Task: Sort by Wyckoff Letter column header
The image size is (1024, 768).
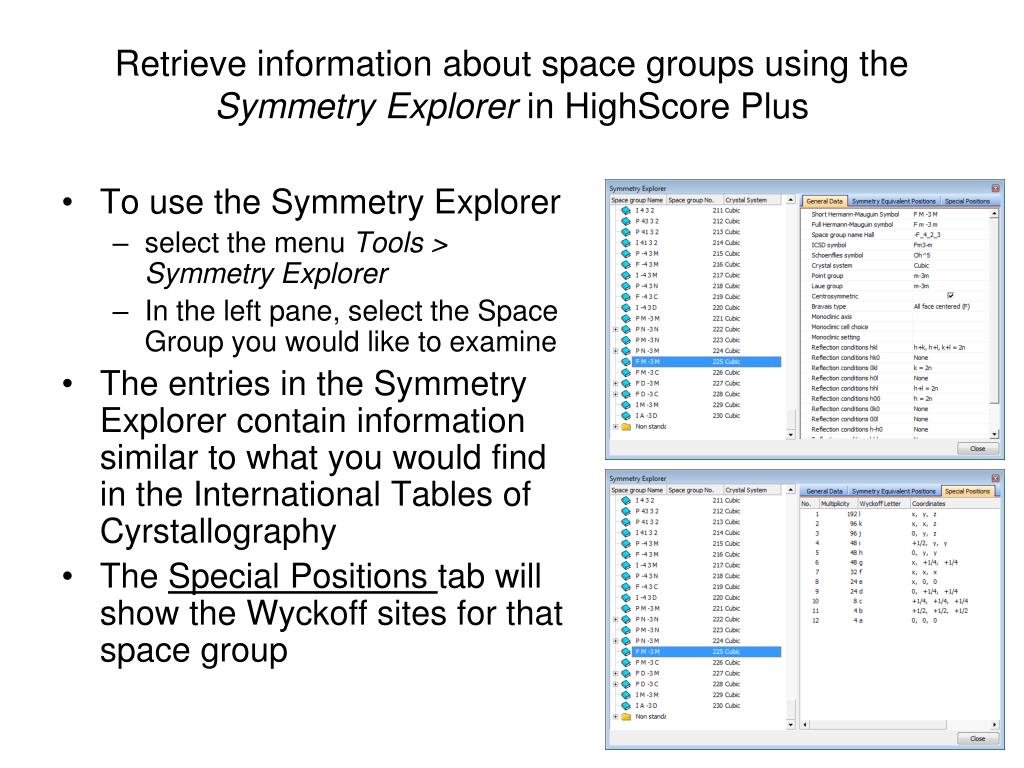Action: [883, 504]
